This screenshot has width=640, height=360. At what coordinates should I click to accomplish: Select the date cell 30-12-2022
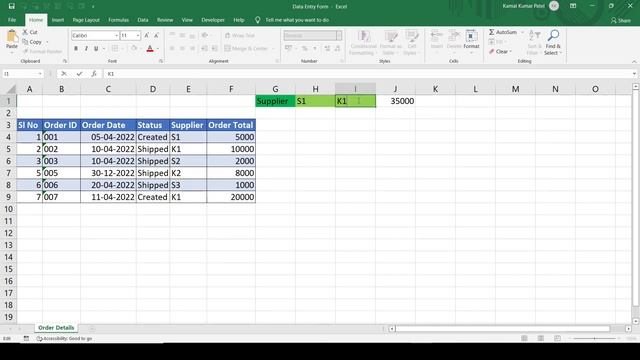[x=108, y=173]
